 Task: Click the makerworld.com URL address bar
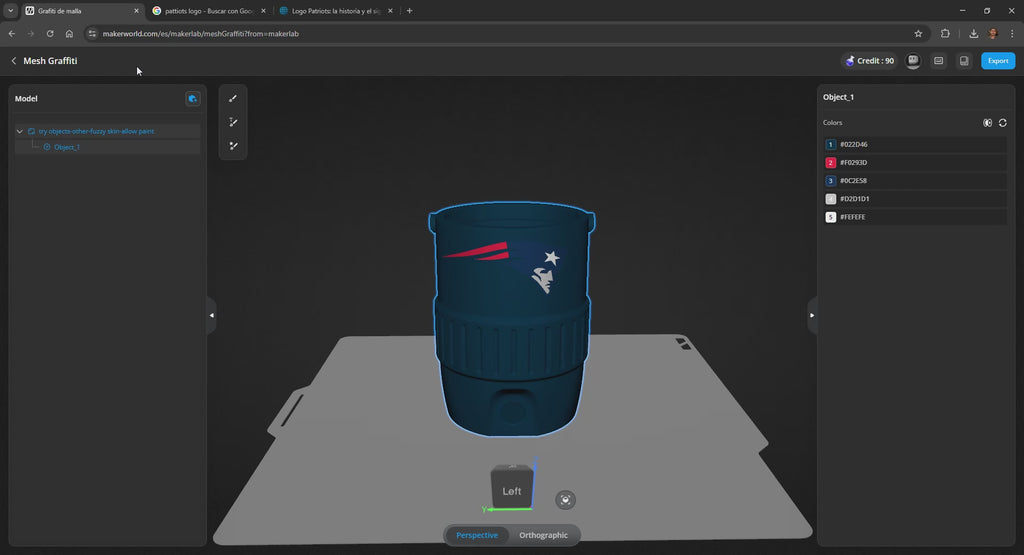[506, 34]
